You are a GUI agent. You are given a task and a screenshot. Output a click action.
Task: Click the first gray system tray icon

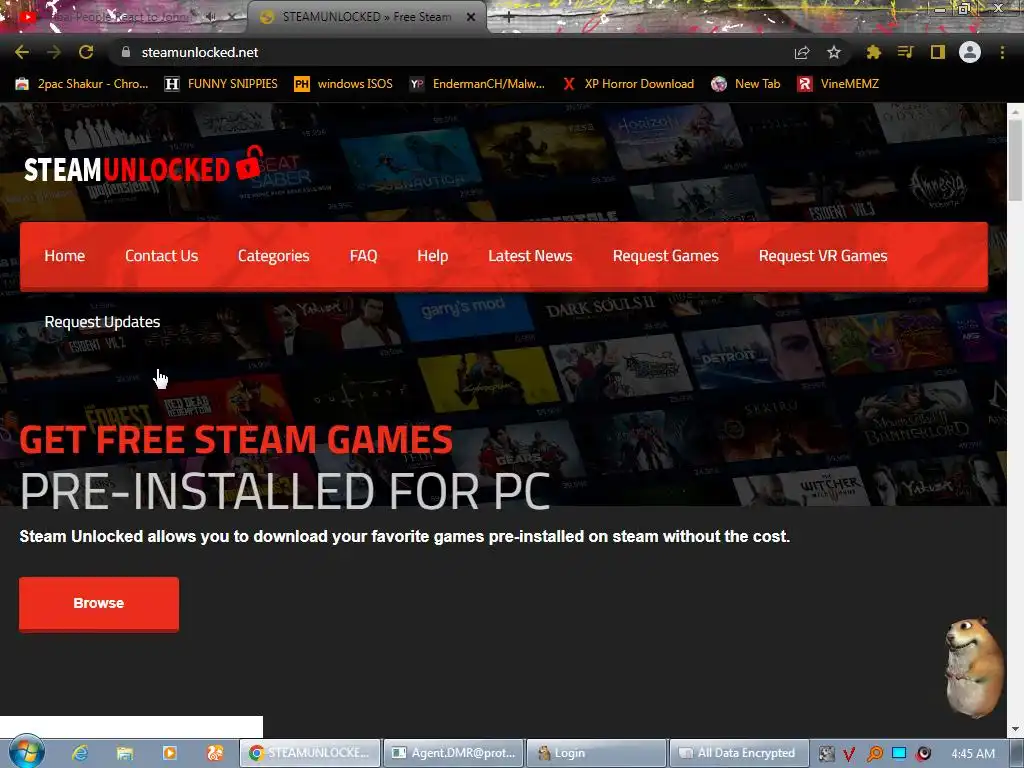pyautogui.click(x=826, y=754)
